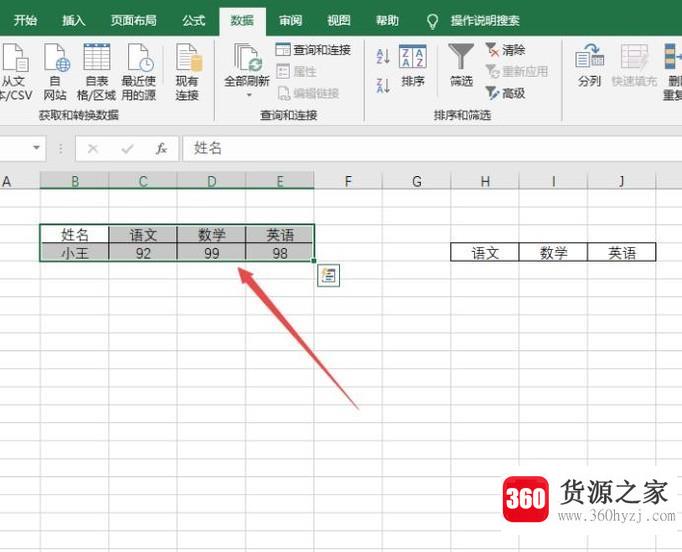
Task: Expand the Name Box dropdown arrow
Action: coord(37,147)
